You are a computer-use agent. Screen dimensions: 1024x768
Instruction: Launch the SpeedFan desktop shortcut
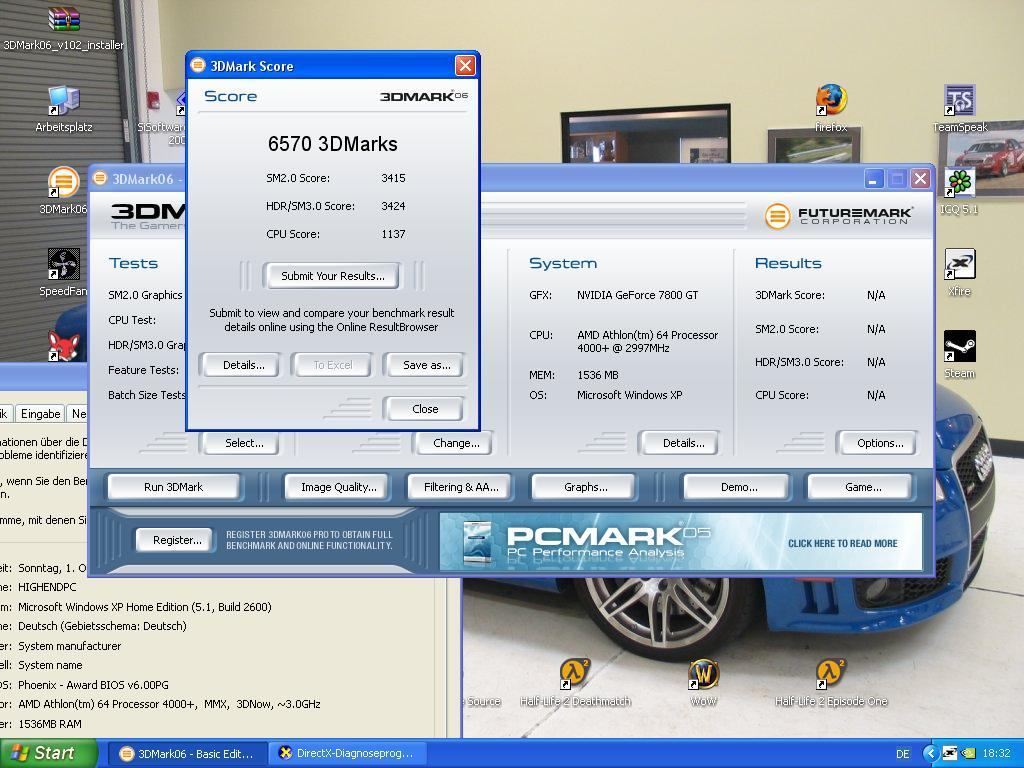coord(63,265)
